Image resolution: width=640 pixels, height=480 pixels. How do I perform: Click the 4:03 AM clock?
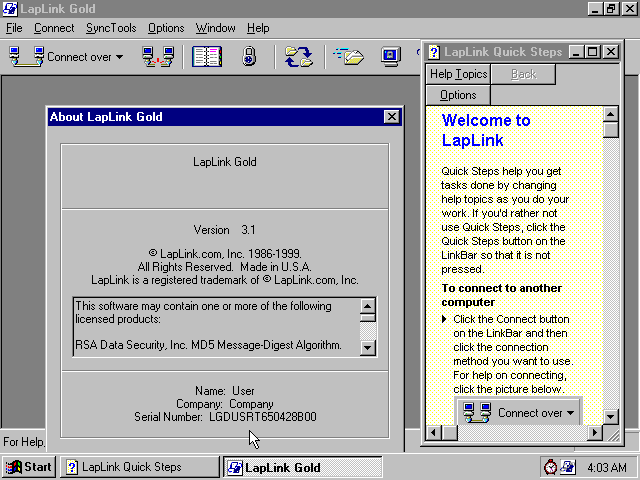pyautogui.click(x=607, y=467)
